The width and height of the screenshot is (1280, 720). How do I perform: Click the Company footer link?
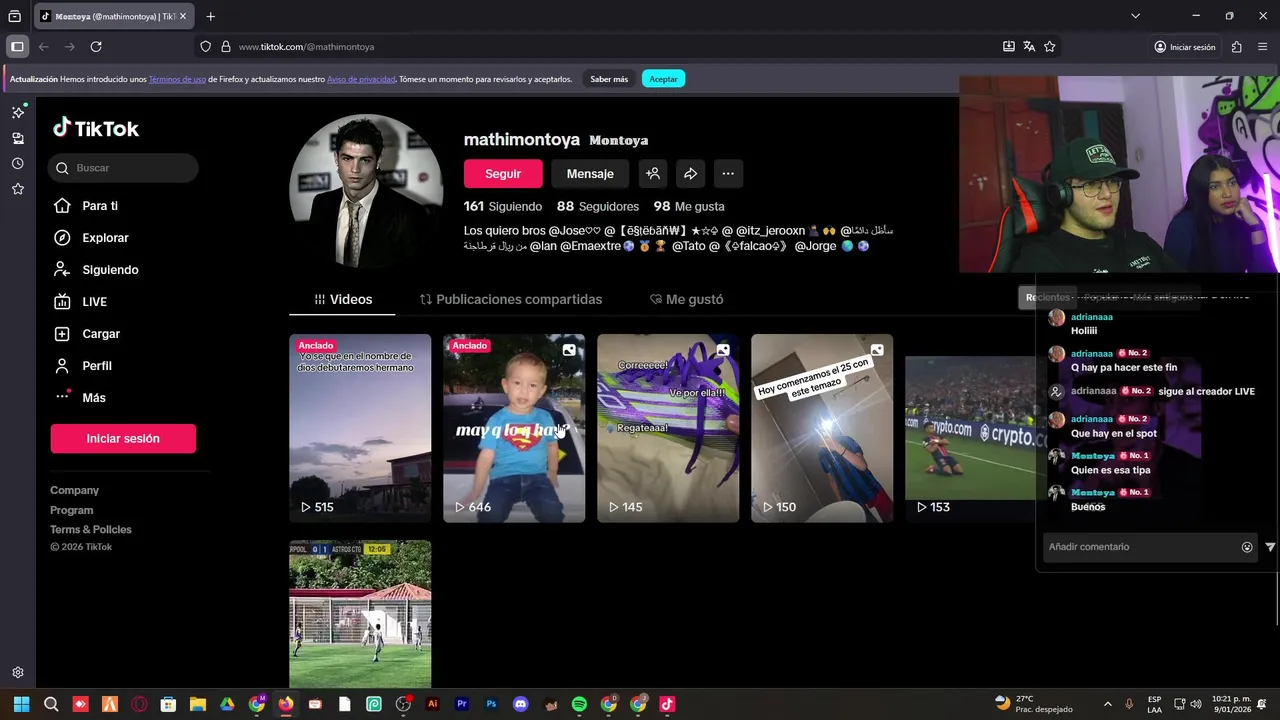[x=74, y=490]
